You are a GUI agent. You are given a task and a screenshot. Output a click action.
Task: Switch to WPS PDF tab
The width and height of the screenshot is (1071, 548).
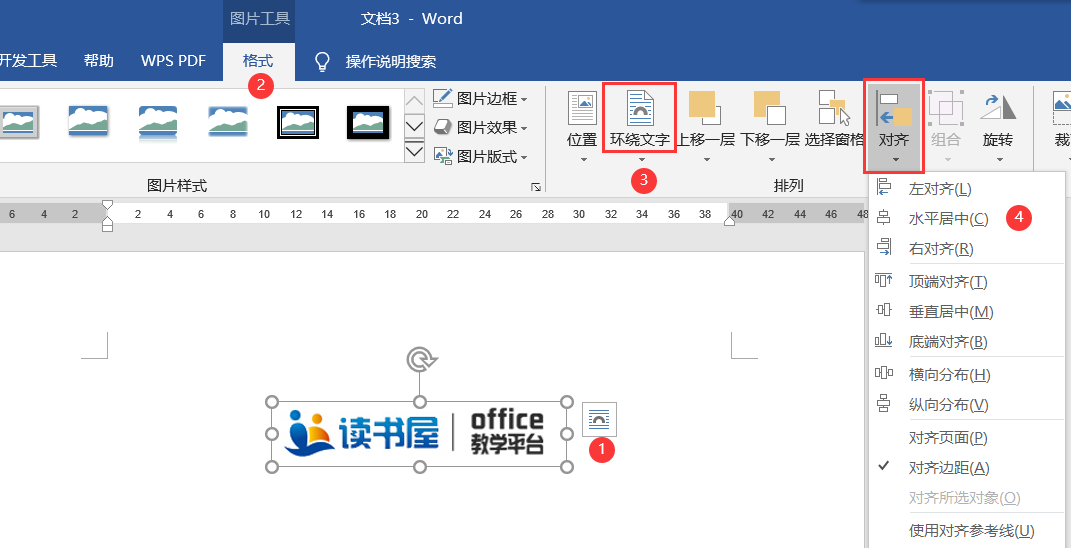[x=173, y=61]
